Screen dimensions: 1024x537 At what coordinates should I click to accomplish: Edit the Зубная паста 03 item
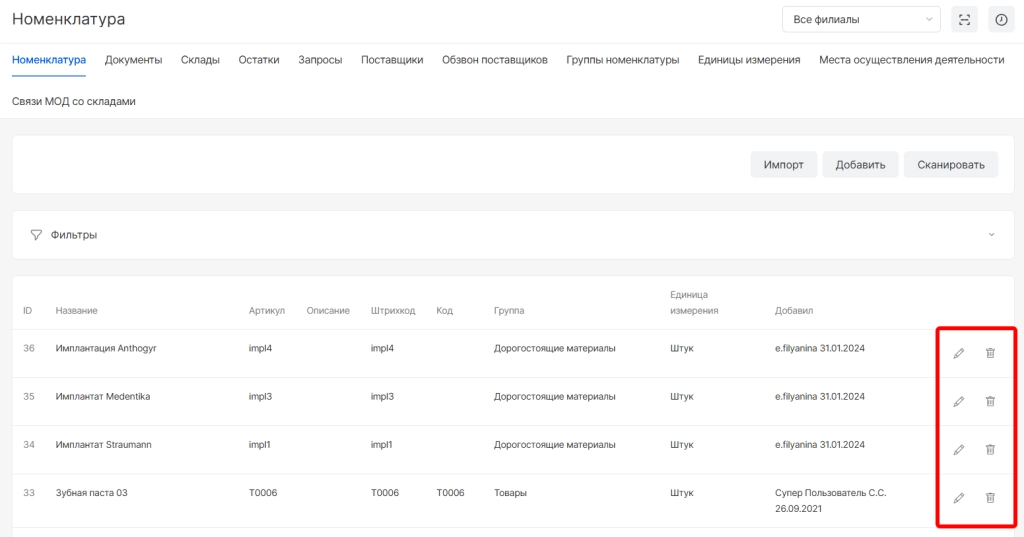958,497
